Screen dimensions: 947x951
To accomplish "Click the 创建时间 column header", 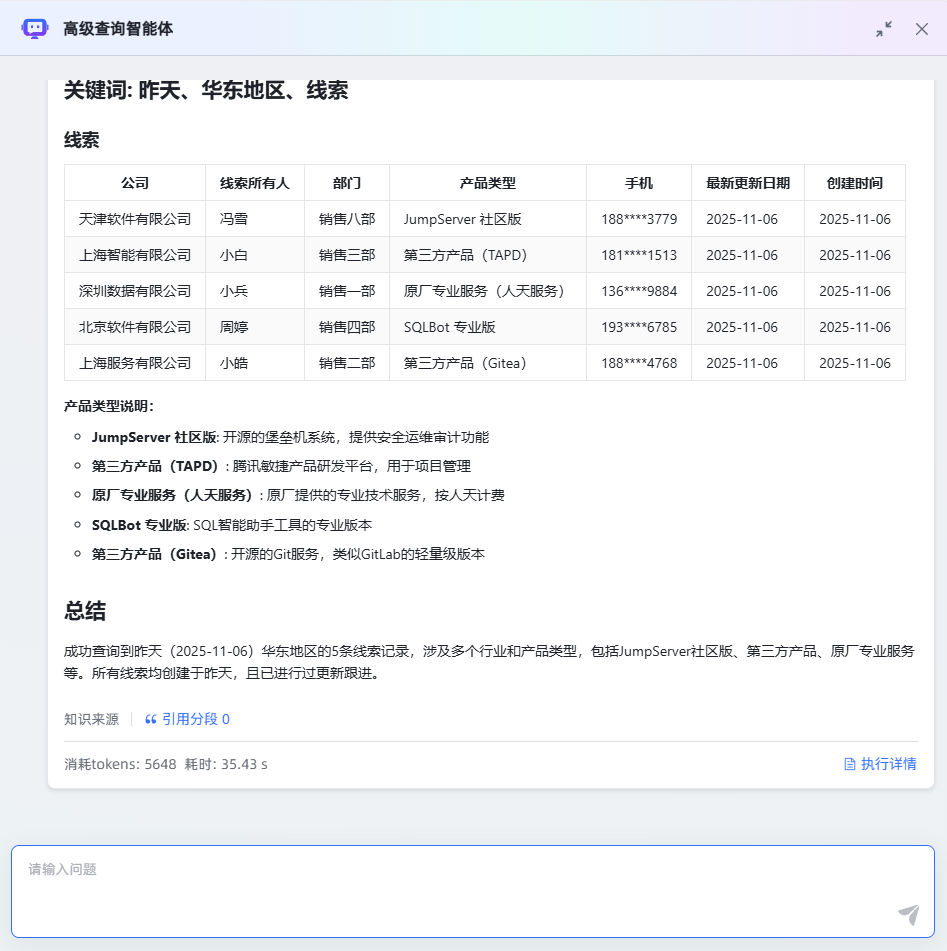I will pyautogui.click(x=855, y=183).
